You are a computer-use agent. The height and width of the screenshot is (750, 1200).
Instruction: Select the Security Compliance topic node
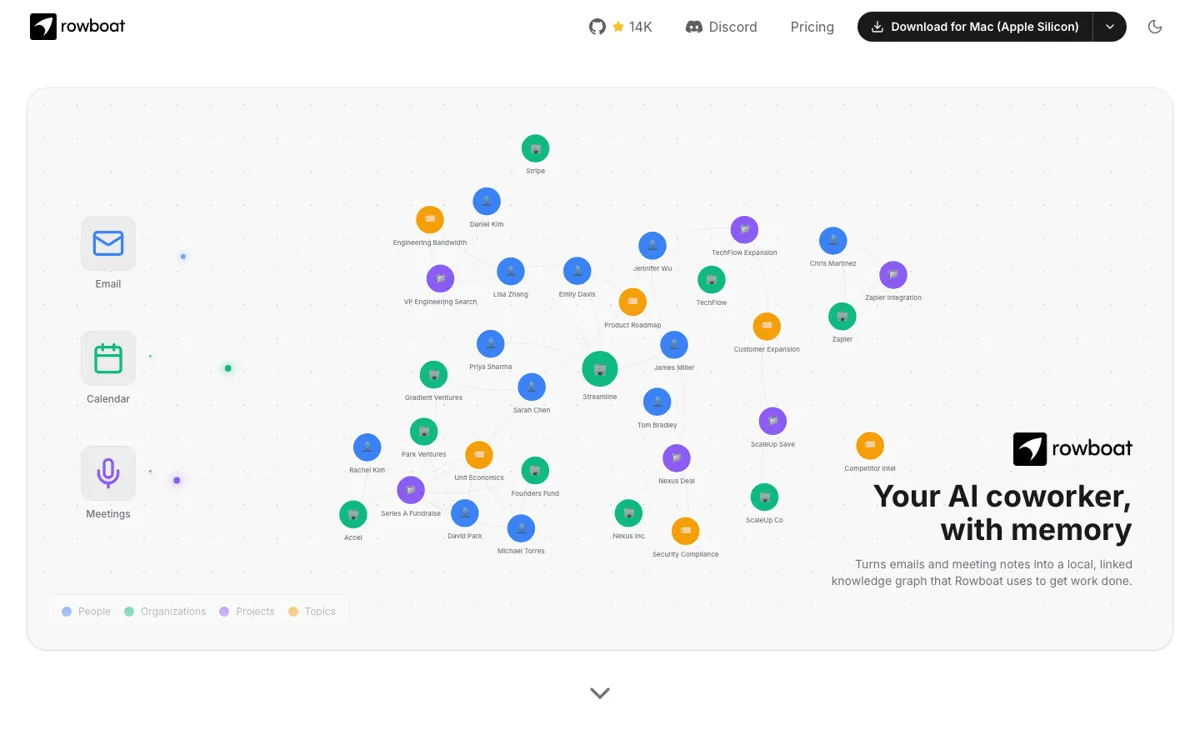[685, 531]
